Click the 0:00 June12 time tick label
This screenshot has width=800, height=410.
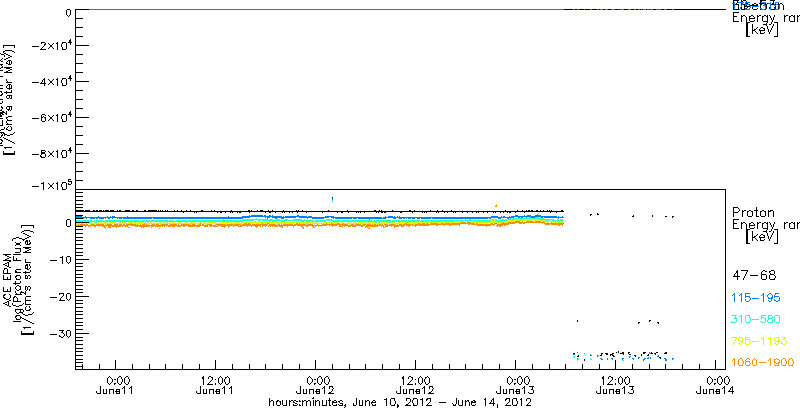coord(316,386)
